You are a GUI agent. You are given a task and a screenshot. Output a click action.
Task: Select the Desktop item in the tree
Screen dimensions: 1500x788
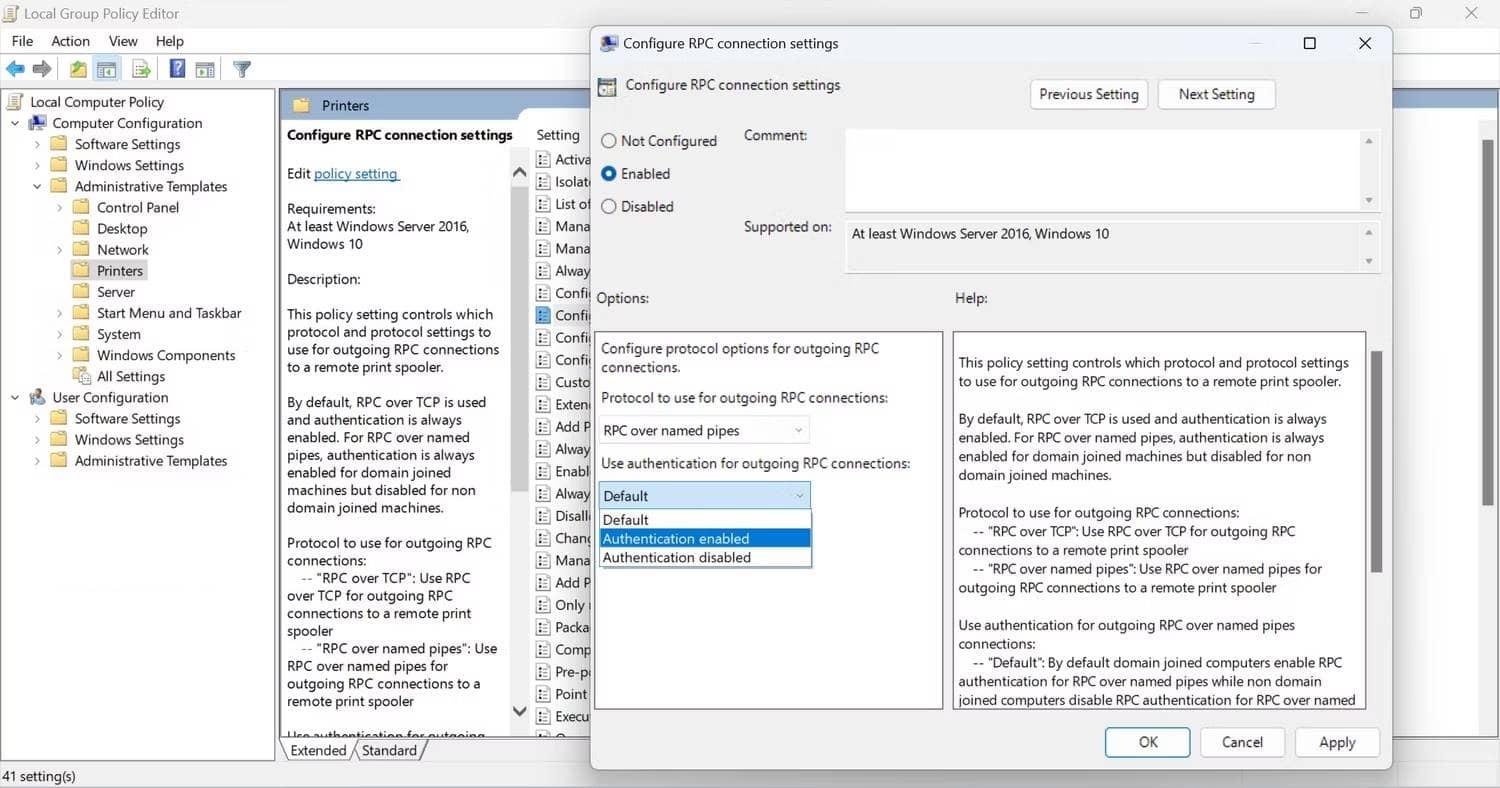122,229
